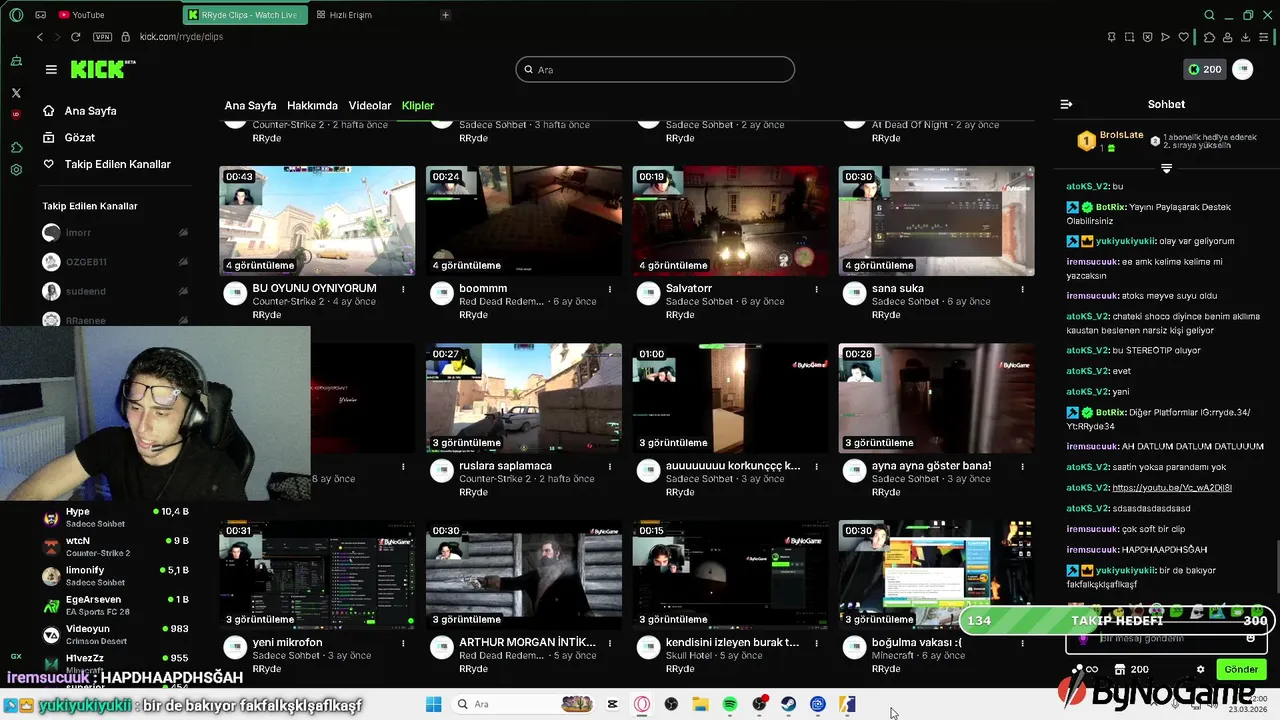Open the yeni mikrofon clip title
The width and height of the screenshot is (1280, 720).
(x=287, y=642)
